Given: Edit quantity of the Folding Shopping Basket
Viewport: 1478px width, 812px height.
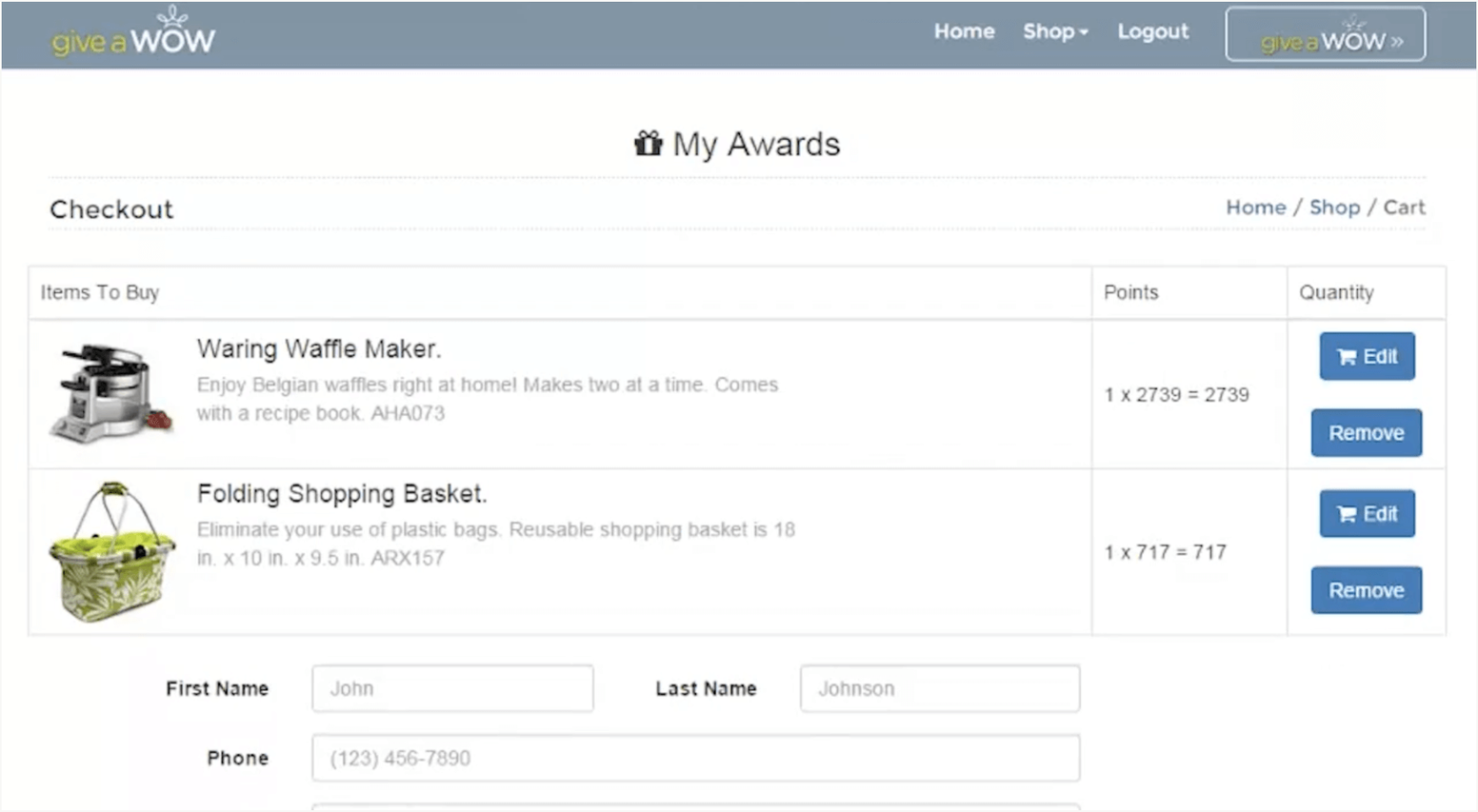Looking at the screenshot, I should [x=1367, y=514].
